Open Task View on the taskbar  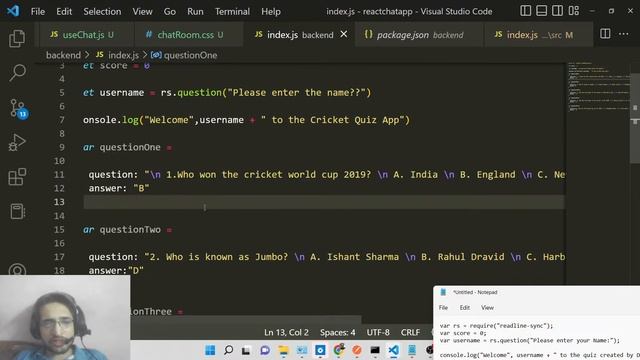point(246,350)
